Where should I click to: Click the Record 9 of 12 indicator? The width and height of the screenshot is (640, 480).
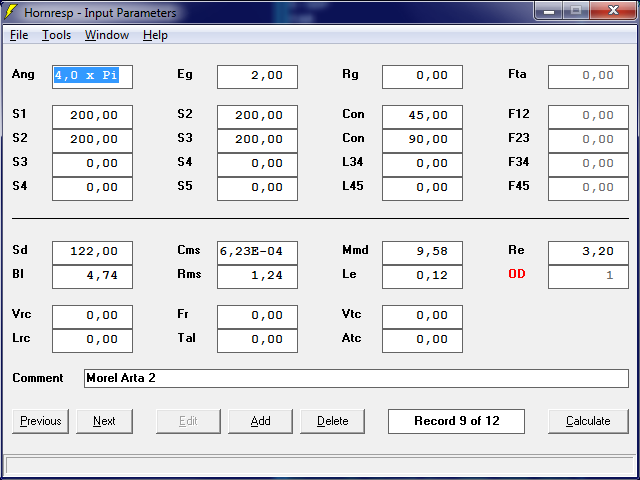(456, 421)
